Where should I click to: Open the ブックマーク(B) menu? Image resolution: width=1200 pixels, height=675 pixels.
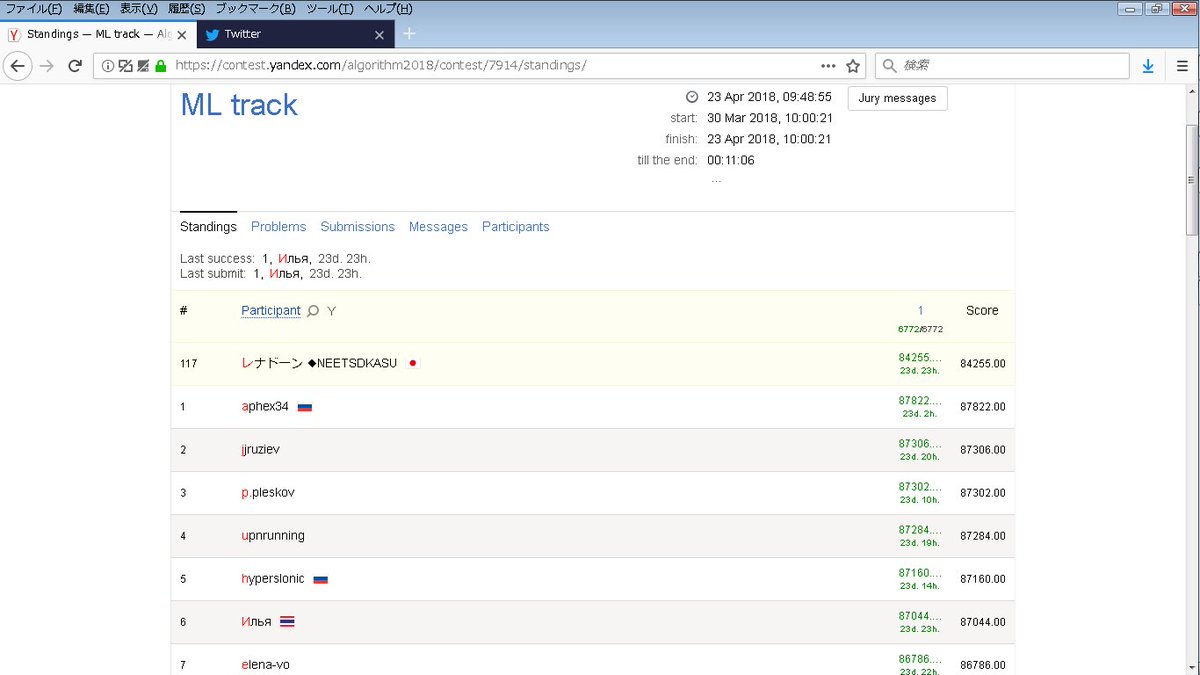[x=255, y=8]
